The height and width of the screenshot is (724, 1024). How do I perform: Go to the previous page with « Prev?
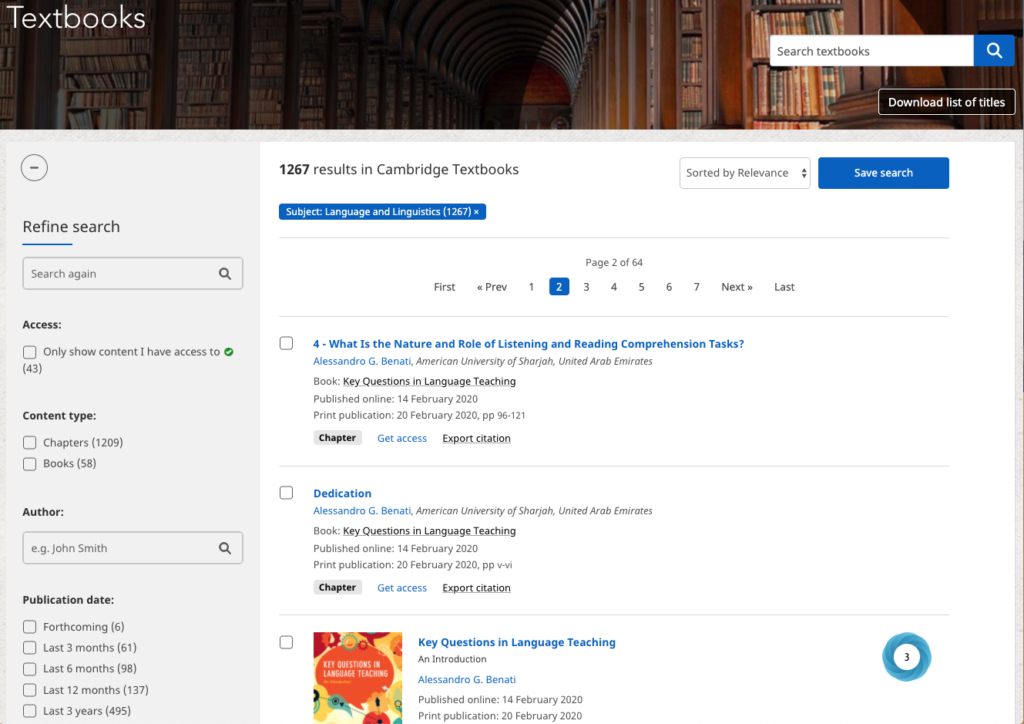pyautogui.click(x=492, y=287)
